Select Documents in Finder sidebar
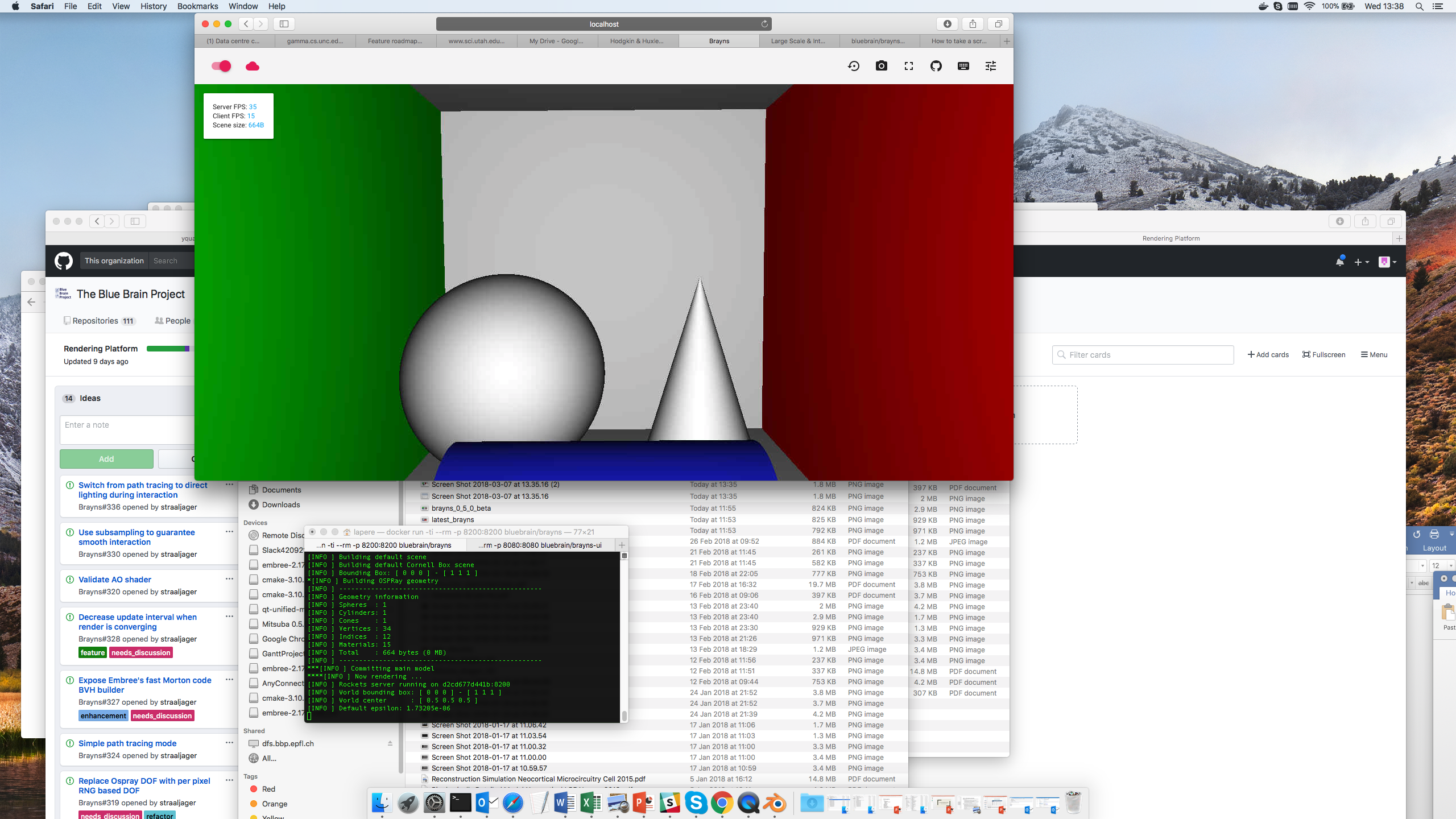1456x819 pixels. (x=282, y=490)
